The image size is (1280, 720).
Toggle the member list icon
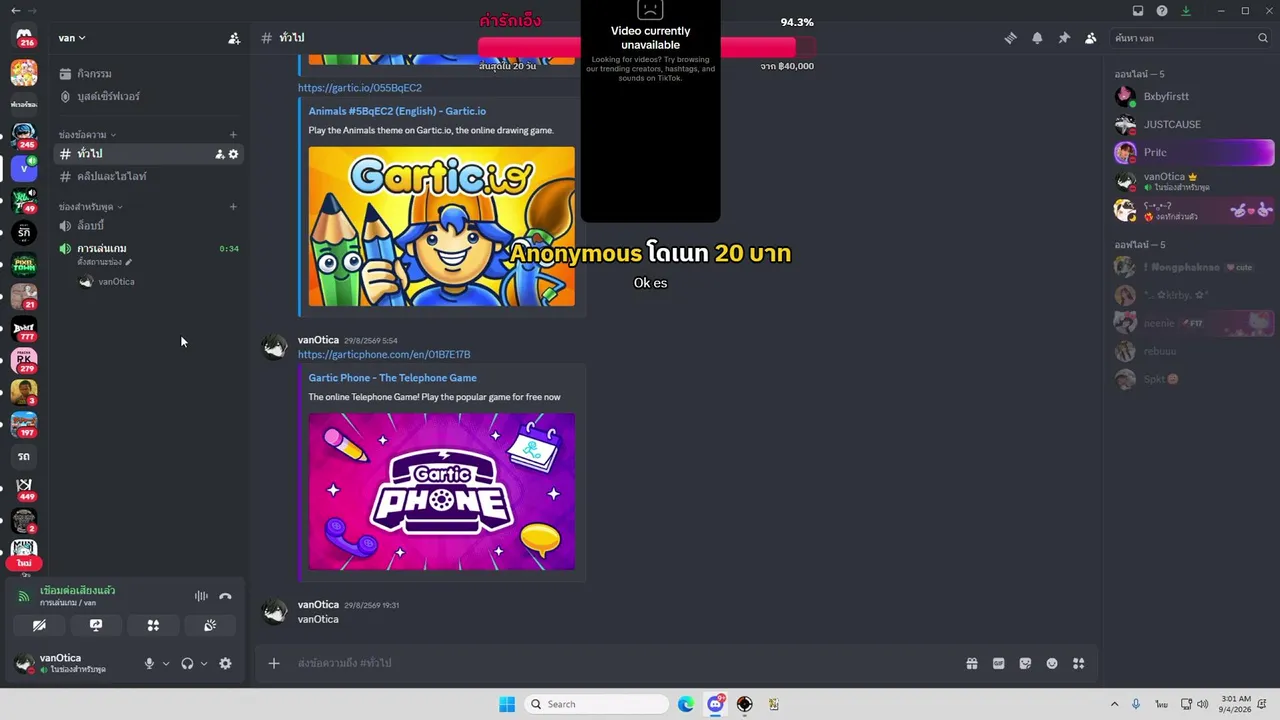[1090, 38]
